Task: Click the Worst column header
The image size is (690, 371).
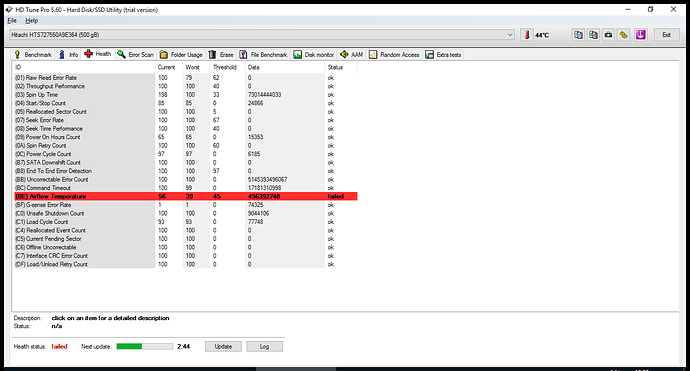Action: [196, 67]
